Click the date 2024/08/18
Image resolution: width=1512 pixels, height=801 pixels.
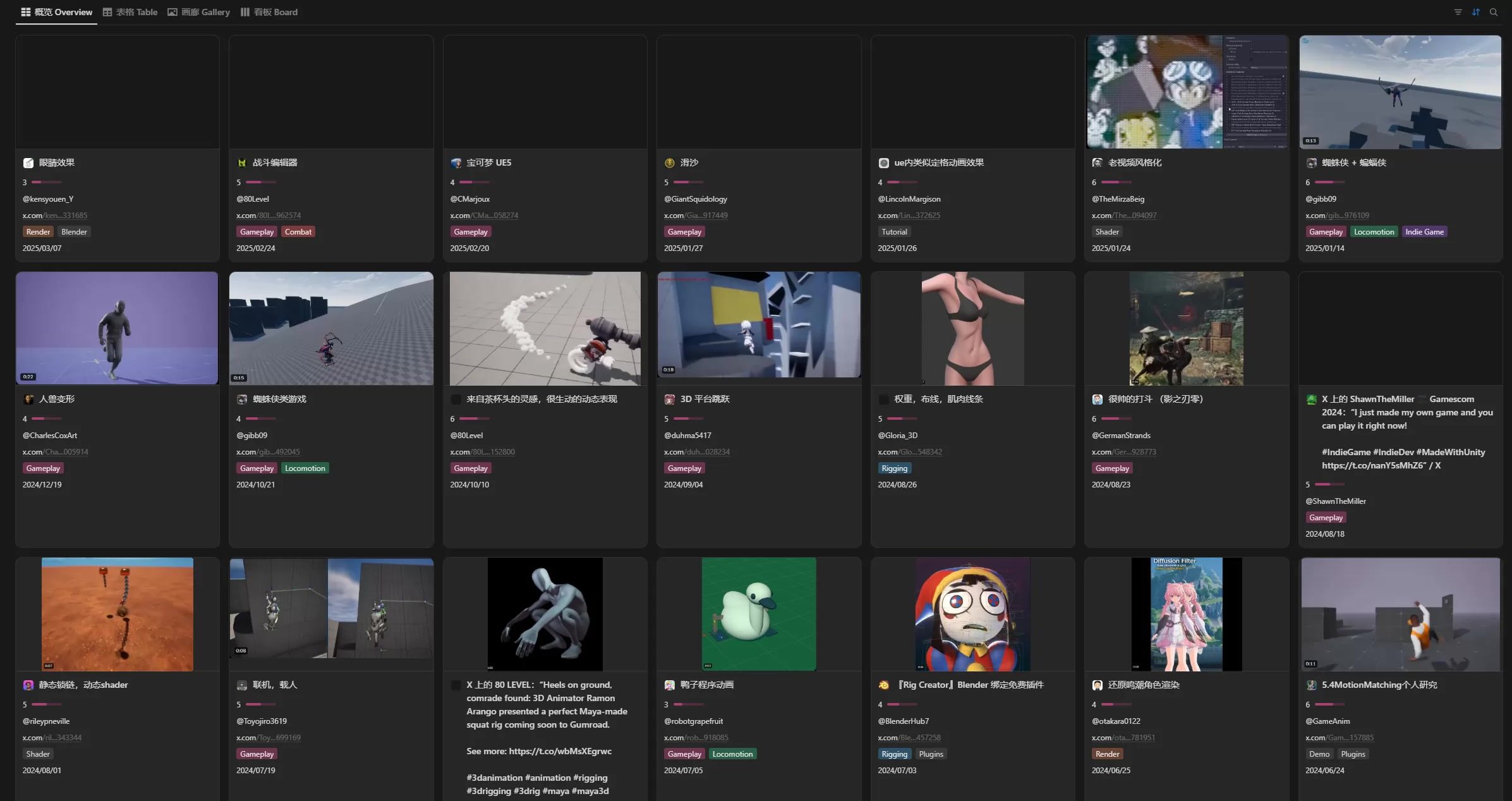[1324, 534]
